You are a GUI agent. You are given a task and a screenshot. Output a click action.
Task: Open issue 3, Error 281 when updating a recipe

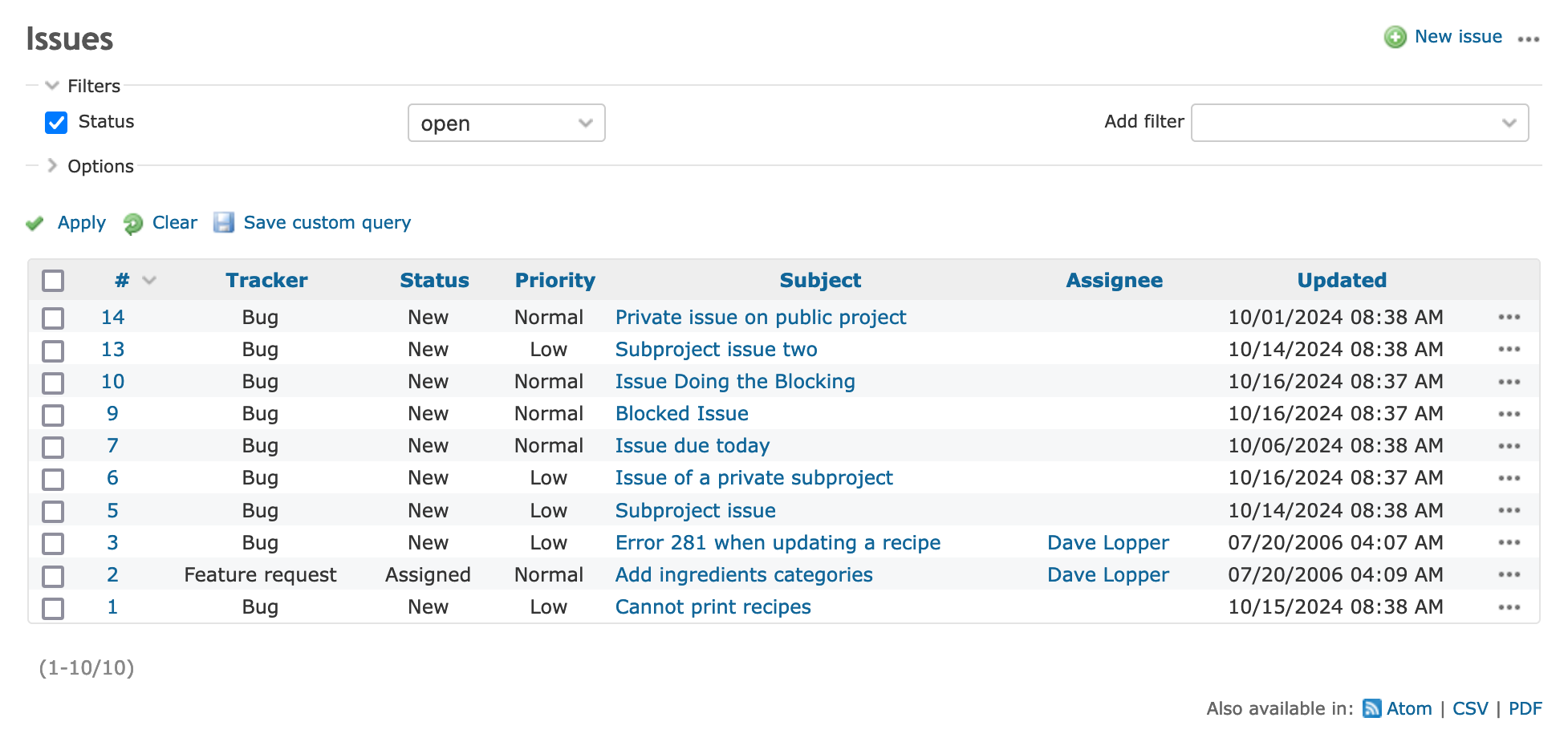point(778,542)
